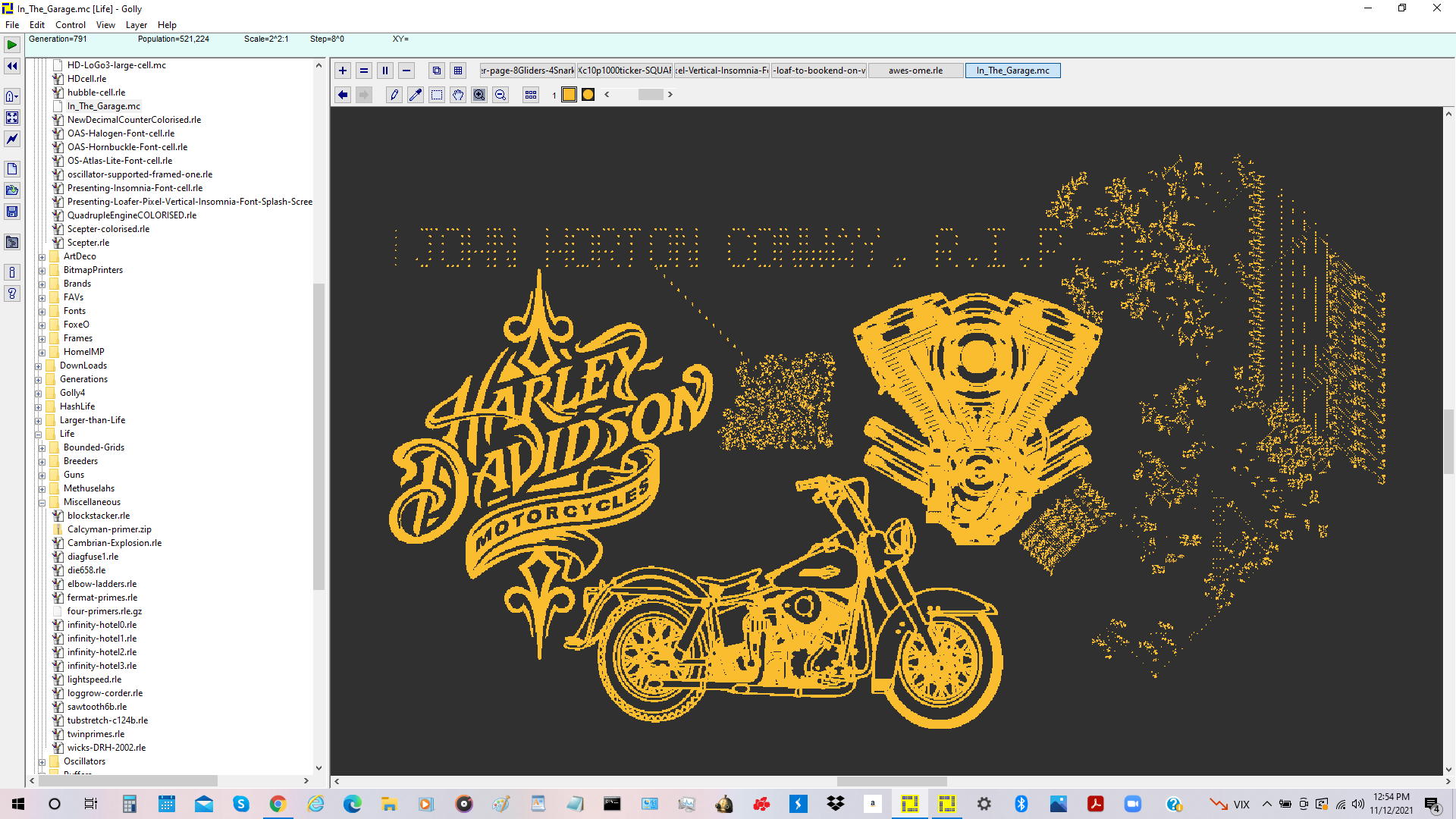Toggle stack layers icon
The image size is (1456, 819).
[x=437, y=71]
